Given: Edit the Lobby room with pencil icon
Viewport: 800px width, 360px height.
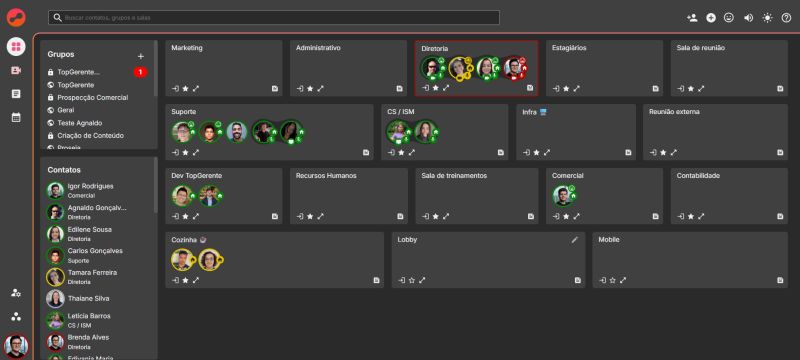Looking at the screenshot, I should (575, 240).
